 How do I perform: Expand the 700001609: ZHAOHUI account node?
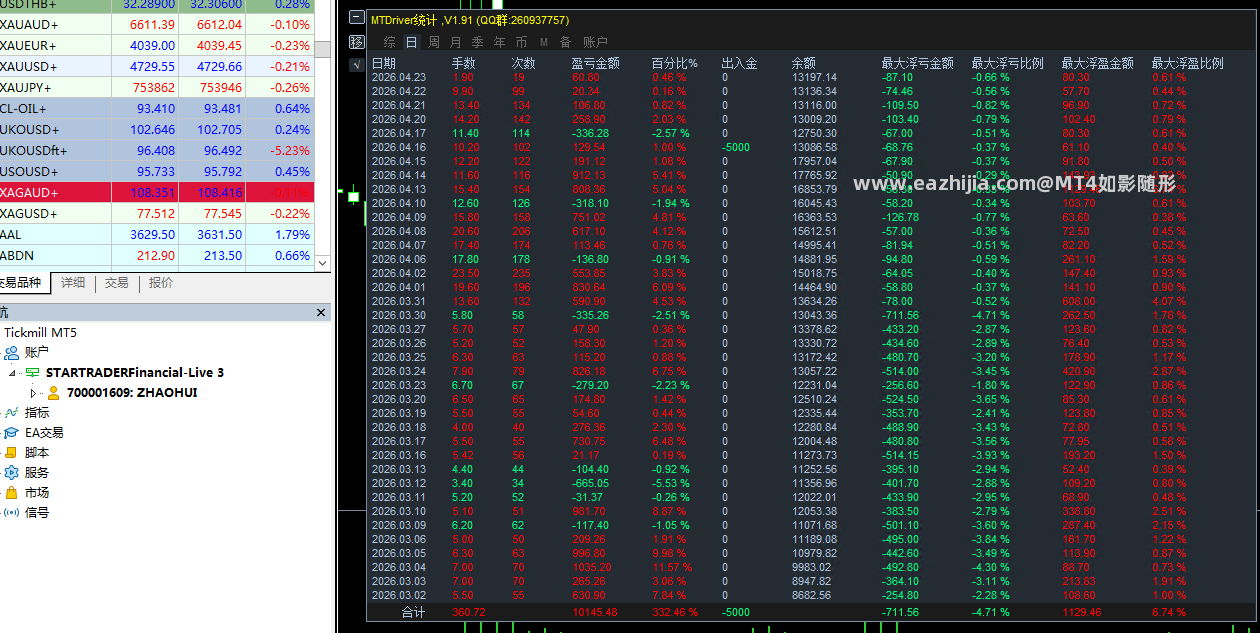33,393
